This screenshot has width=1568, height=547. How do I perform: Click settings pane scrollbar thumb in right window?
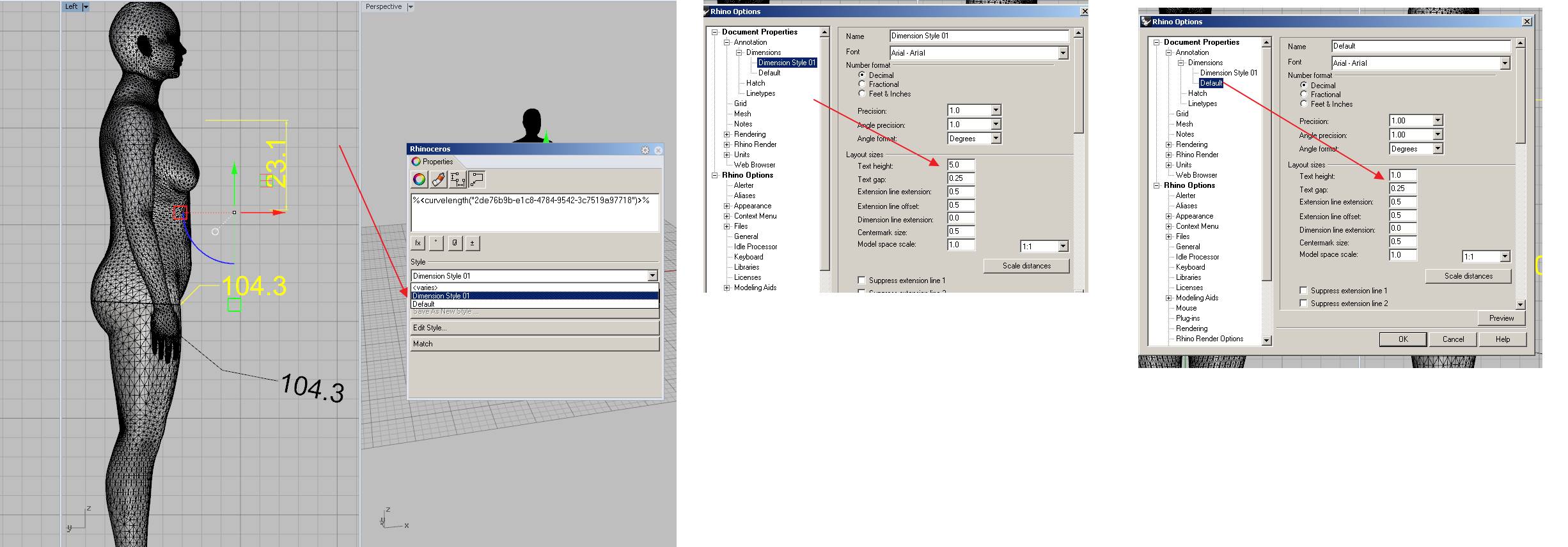(1520, 95)
